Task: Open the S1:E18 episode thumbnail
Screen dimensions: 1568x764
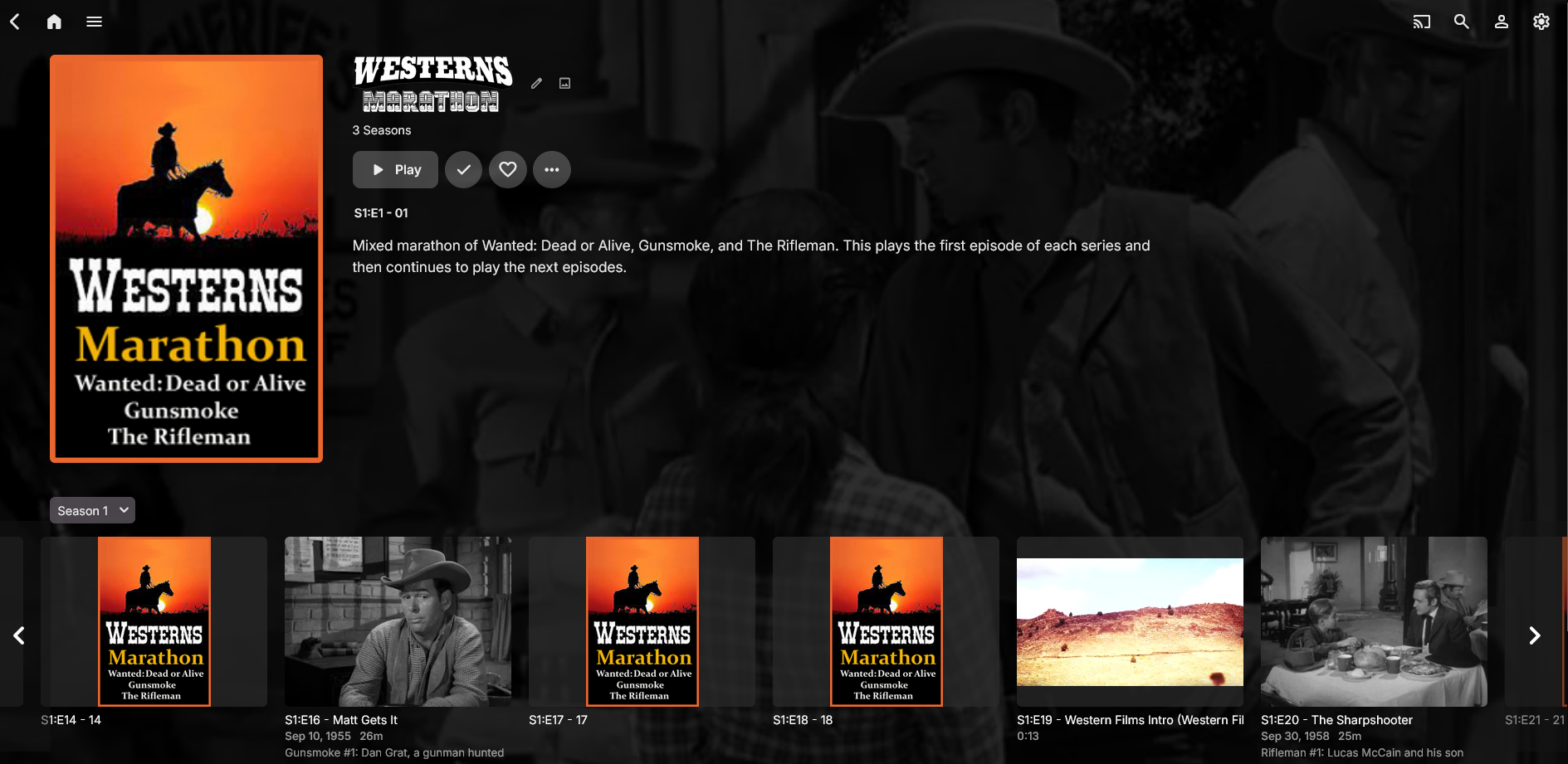Action: point(886,621)
